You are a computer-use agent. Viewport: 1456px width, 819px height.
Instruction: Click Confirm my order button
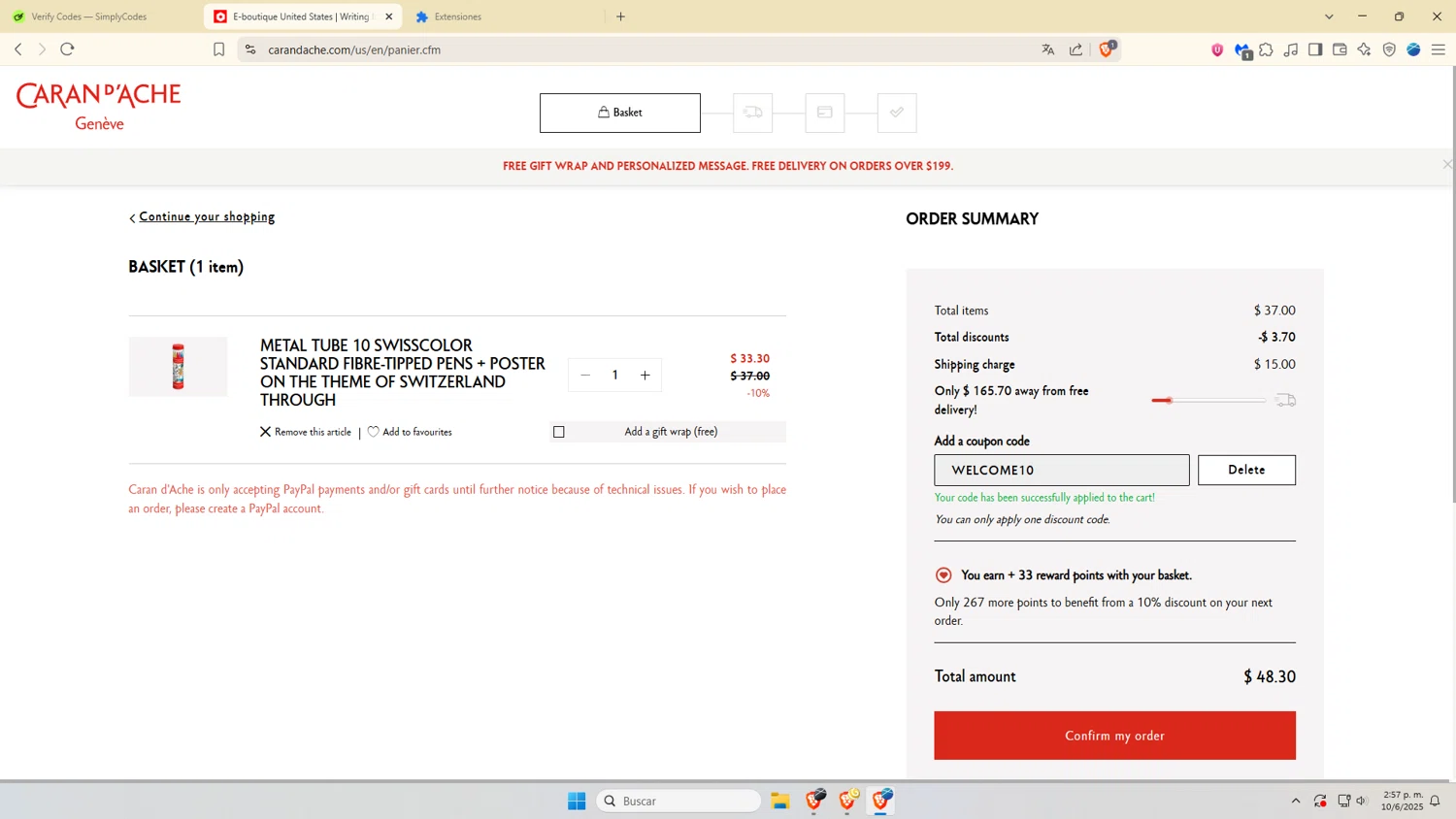click(1114, 736)
